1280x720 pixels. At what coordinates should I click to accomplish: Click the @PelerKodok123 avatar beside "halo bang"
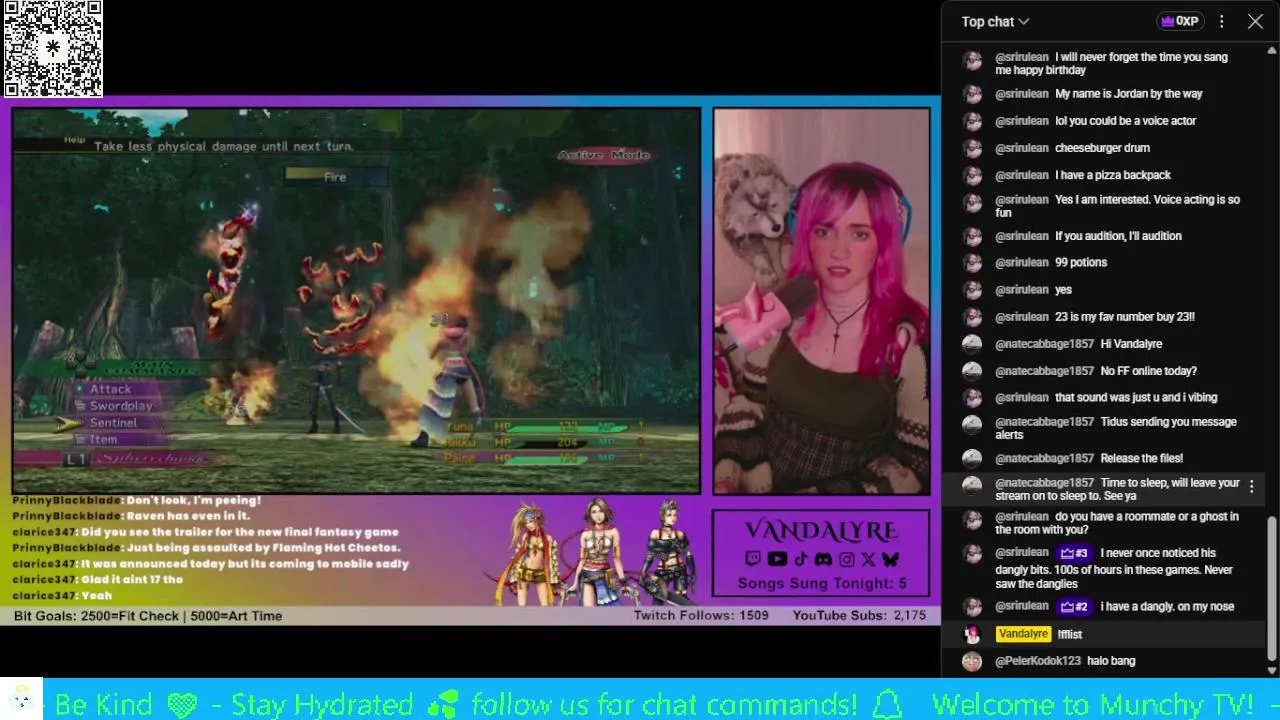972,661
